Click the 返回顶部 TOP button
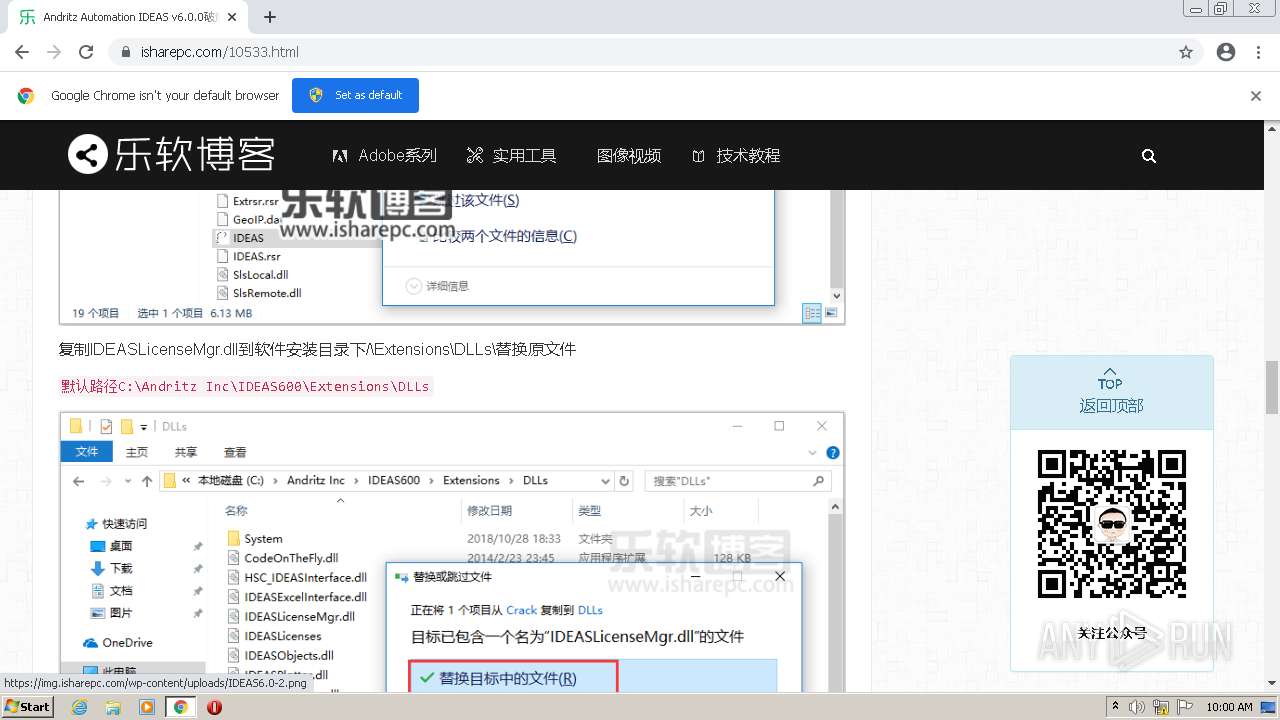 click(x=1111, y=392)
